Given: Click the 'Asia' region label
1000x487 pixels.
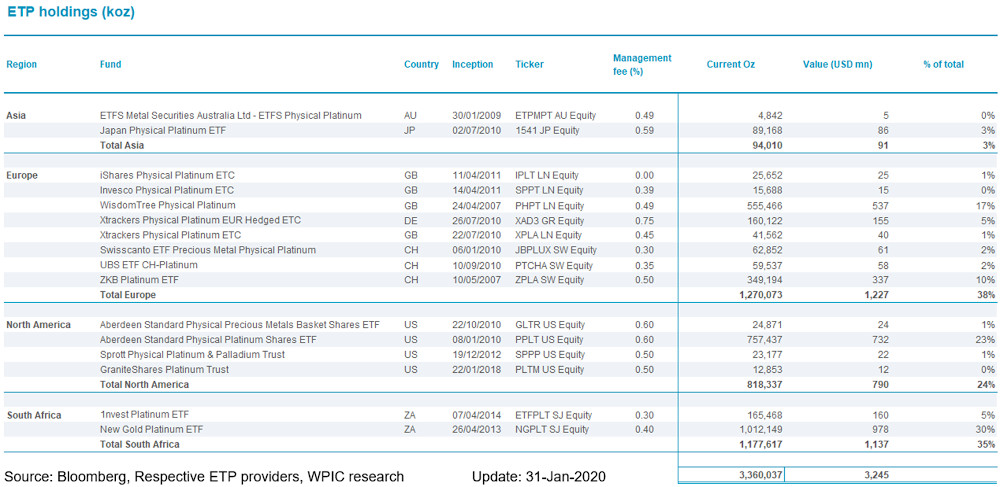Looking at the screenshot, I should click(x=16, y=115).
